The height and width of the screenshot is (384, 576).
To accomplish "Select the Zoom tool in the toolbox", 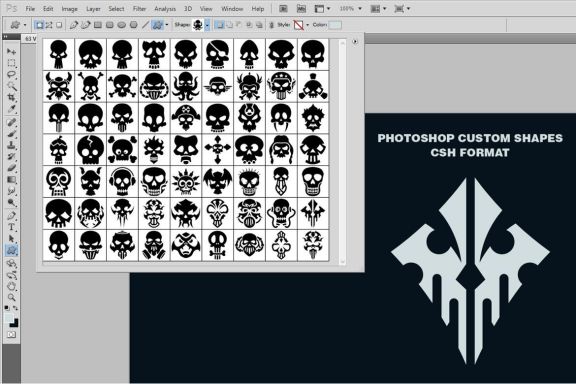I will 11,297.
